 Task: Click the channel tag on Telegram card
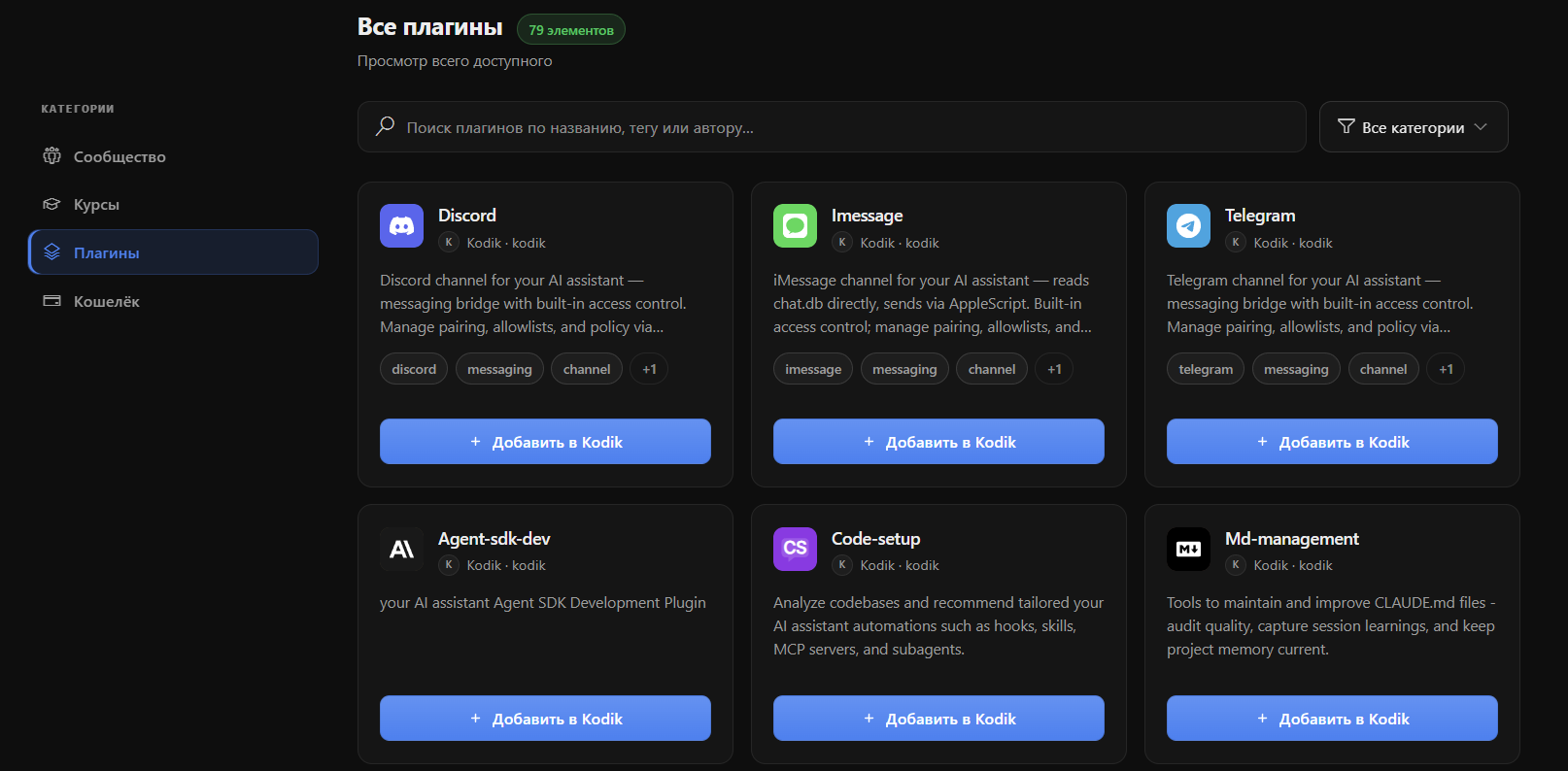click(x=1383, y=369)
